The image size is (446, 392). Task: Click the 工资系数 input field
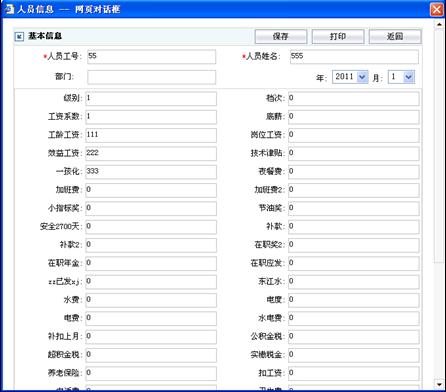[x=151, y=117]
